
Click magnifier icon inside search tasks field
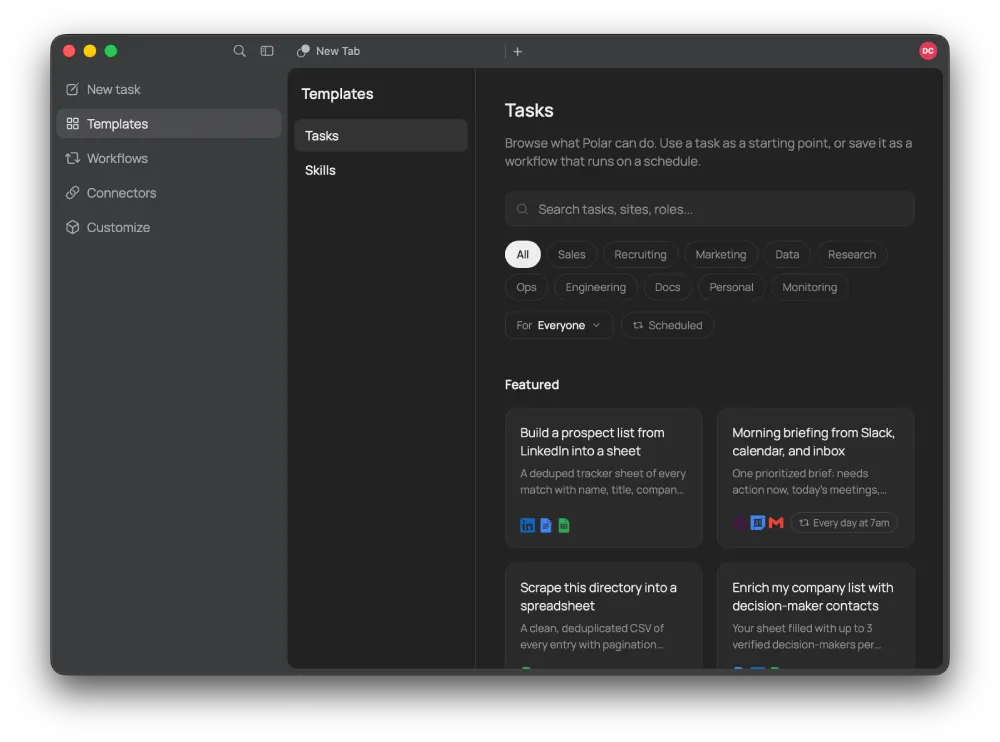(x=522, y=209)
